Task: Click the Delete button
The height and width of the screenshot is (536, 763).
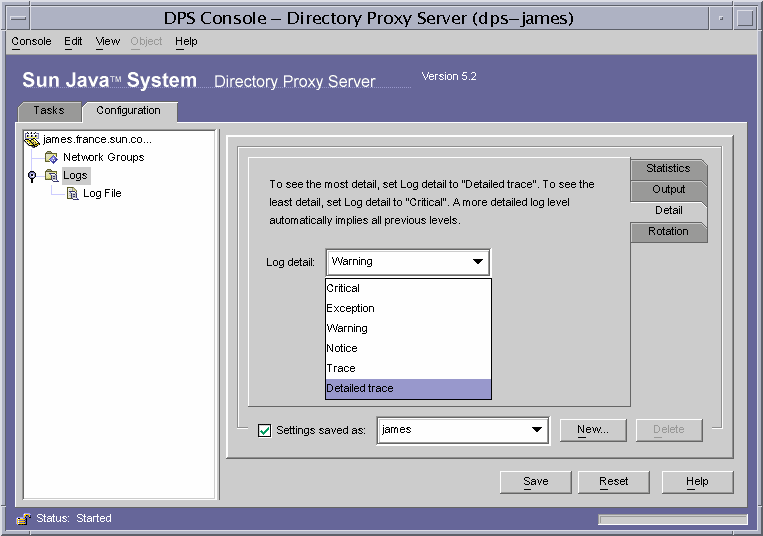Action: click(669, 429)
